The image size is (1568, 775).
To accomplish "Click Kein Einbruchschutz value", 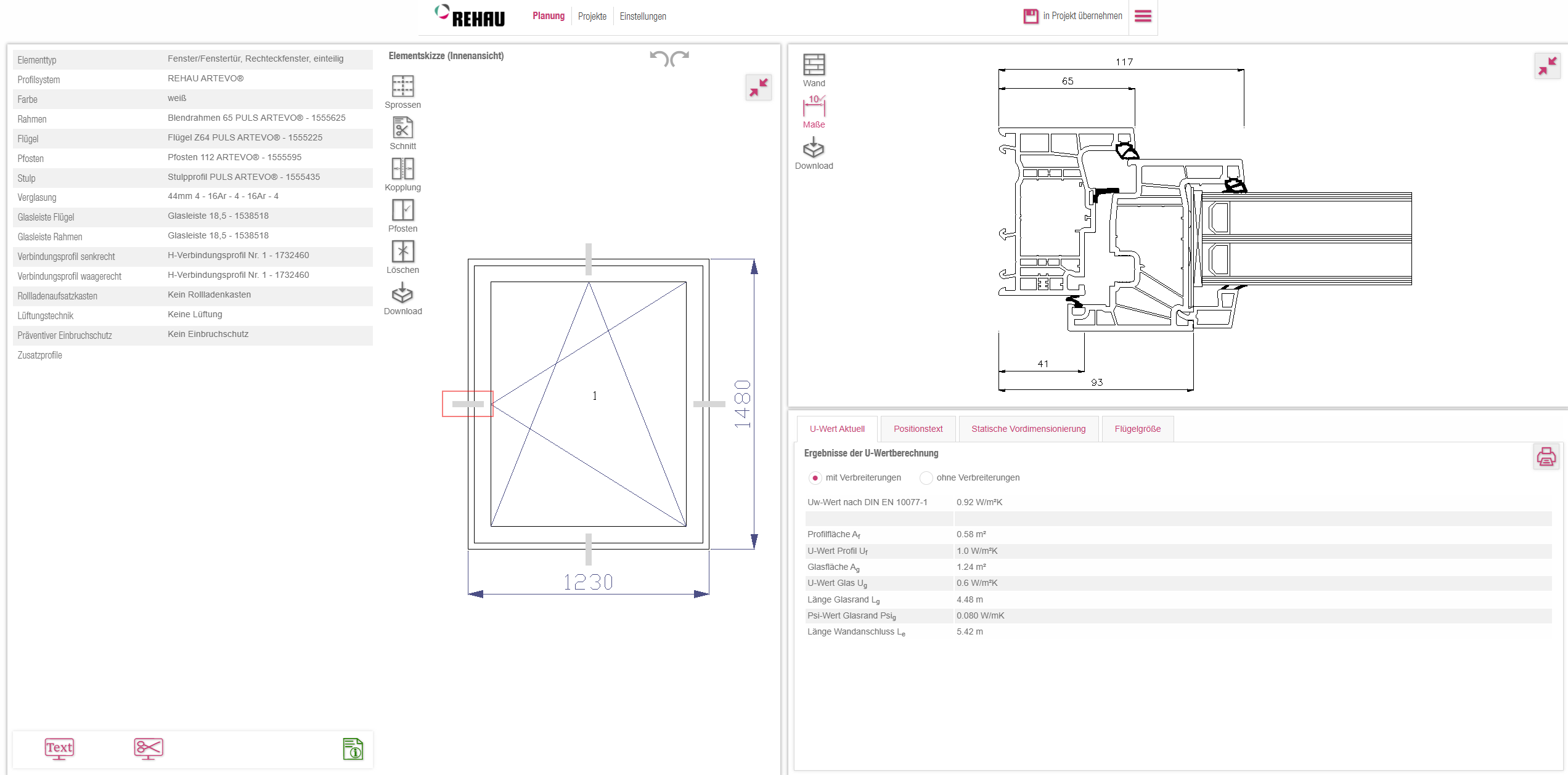I will pos(208,335).
